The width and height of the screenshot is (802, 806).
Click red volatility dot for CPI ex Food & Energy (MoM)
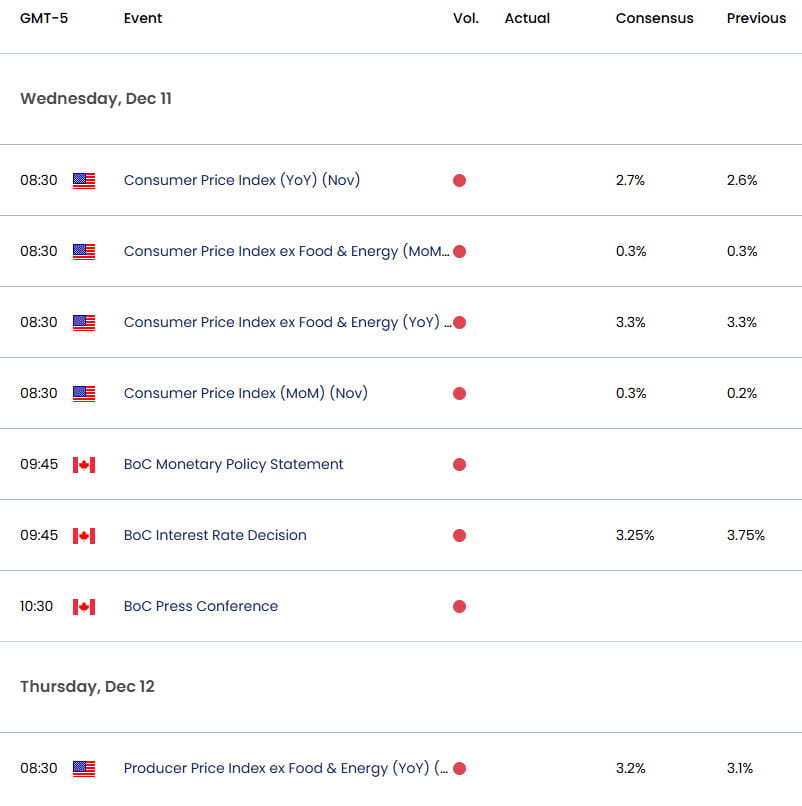tap(460, 251)
